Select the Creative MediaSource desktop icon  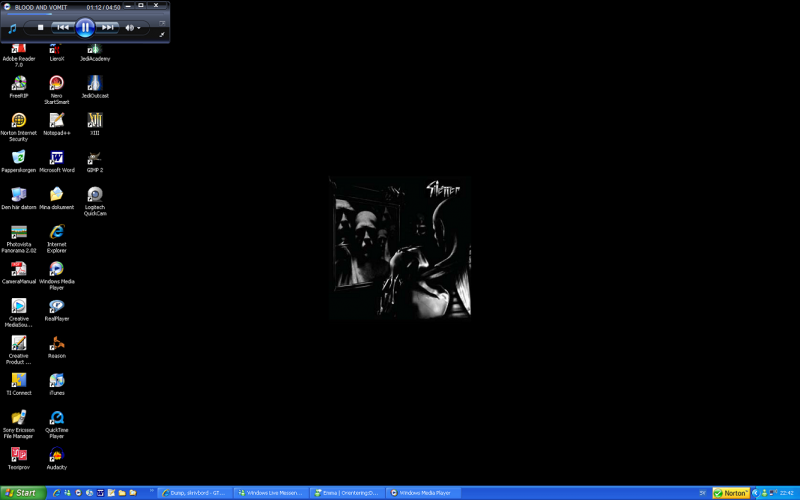[x=19, y=313]
